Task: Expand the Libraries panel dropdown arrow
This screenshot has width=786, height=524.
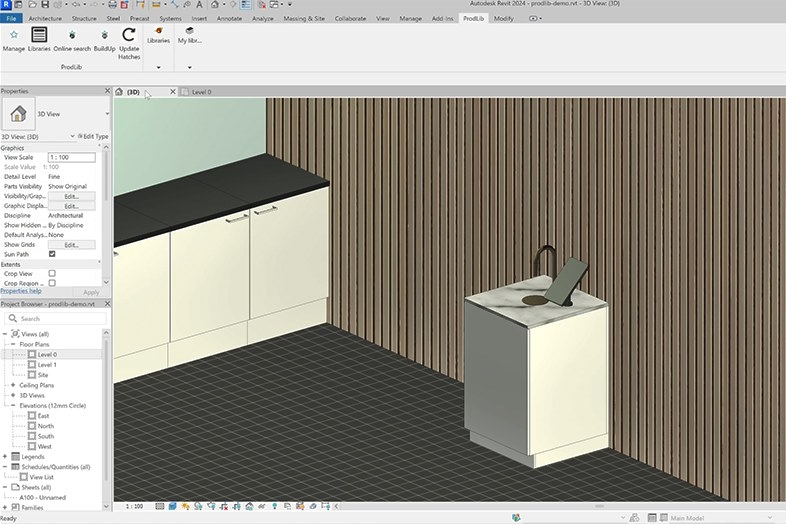Action: (158, 67)
